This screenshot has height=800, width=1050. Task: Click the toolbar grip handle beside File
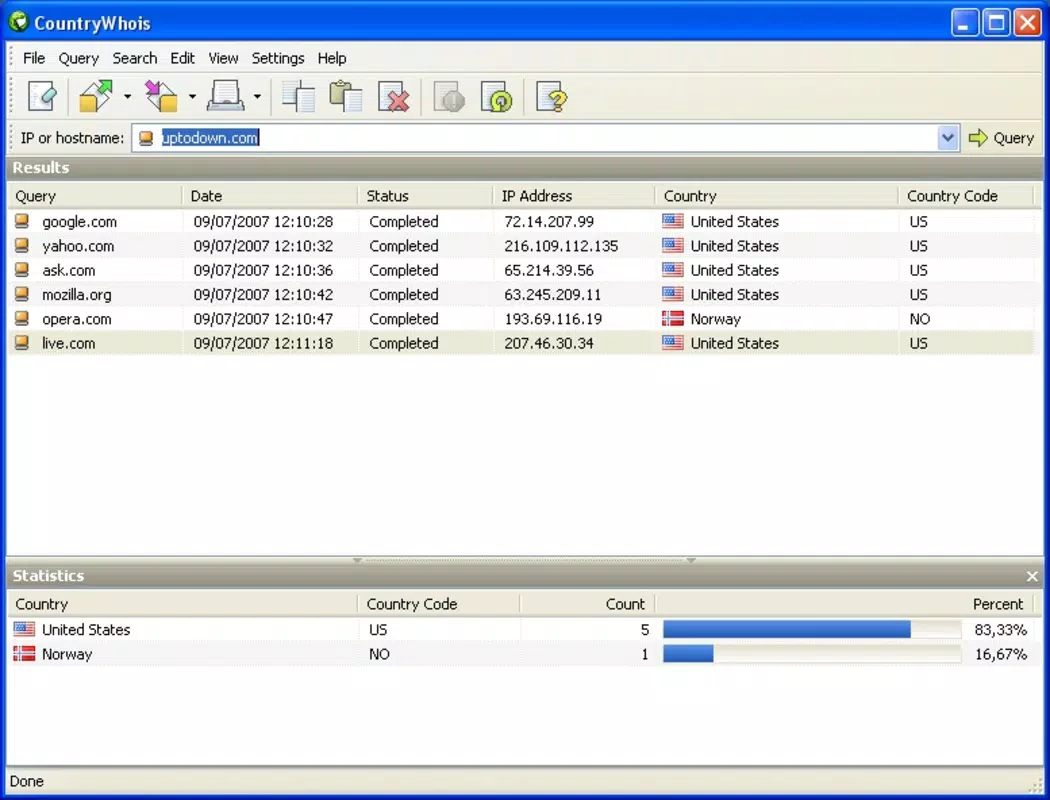tap(11, 58)
